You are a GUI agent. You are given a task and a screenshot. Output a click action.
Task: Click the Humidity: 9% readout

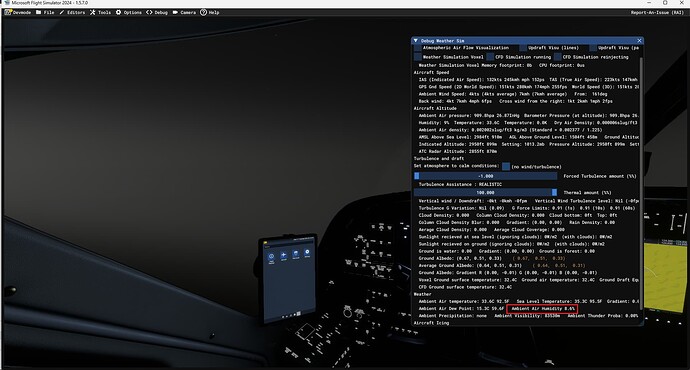434,123
